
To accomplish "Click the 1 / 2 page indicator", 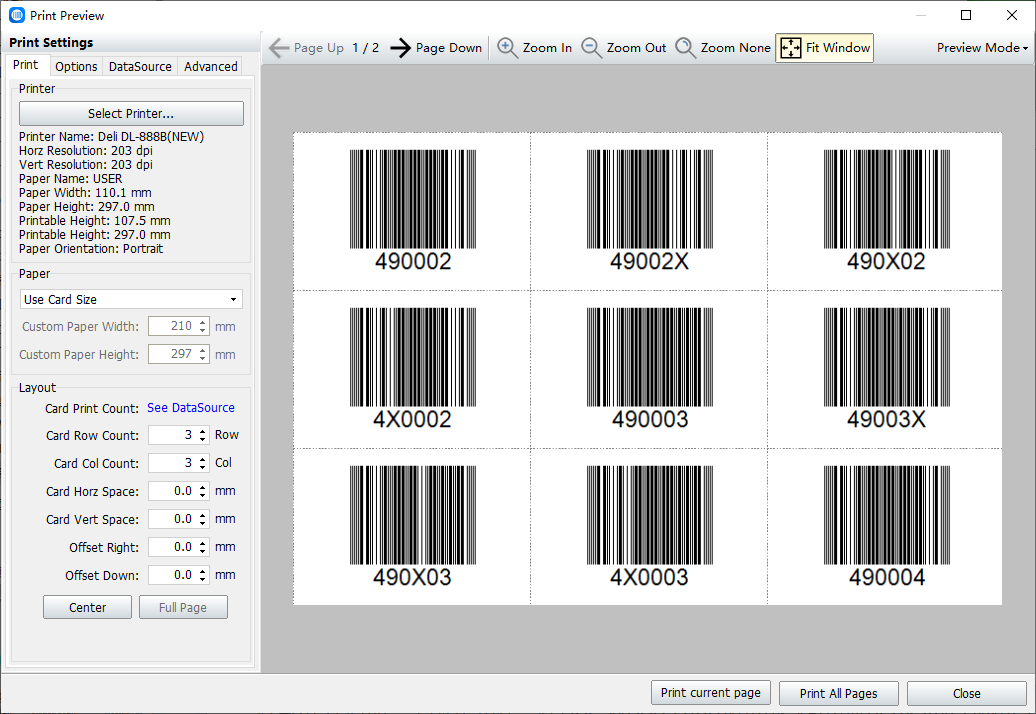I will (365, 48).
